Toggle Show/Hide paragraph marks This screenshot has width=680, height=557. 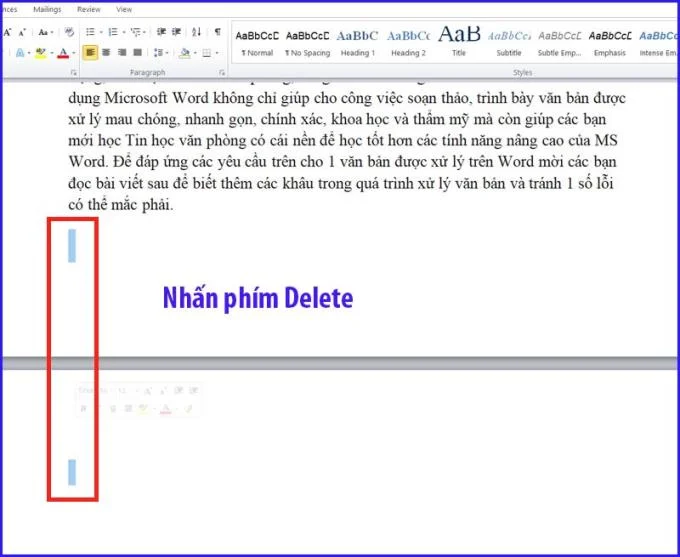pyautogui.click(x=218, y=32)
